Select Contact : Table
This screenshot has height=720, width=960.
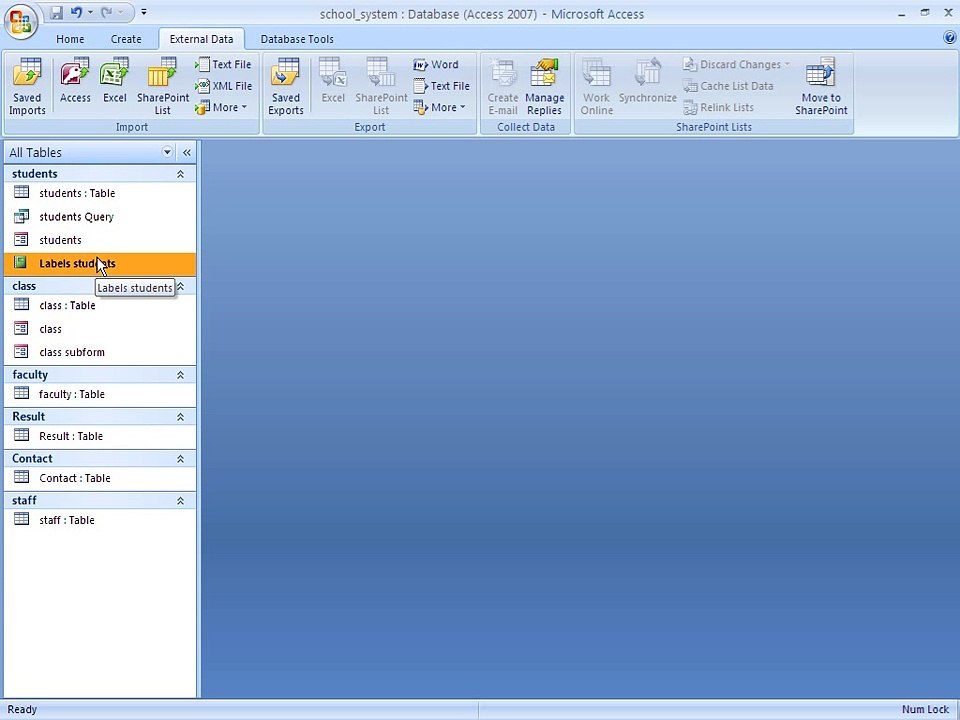[x=100, y=478]
